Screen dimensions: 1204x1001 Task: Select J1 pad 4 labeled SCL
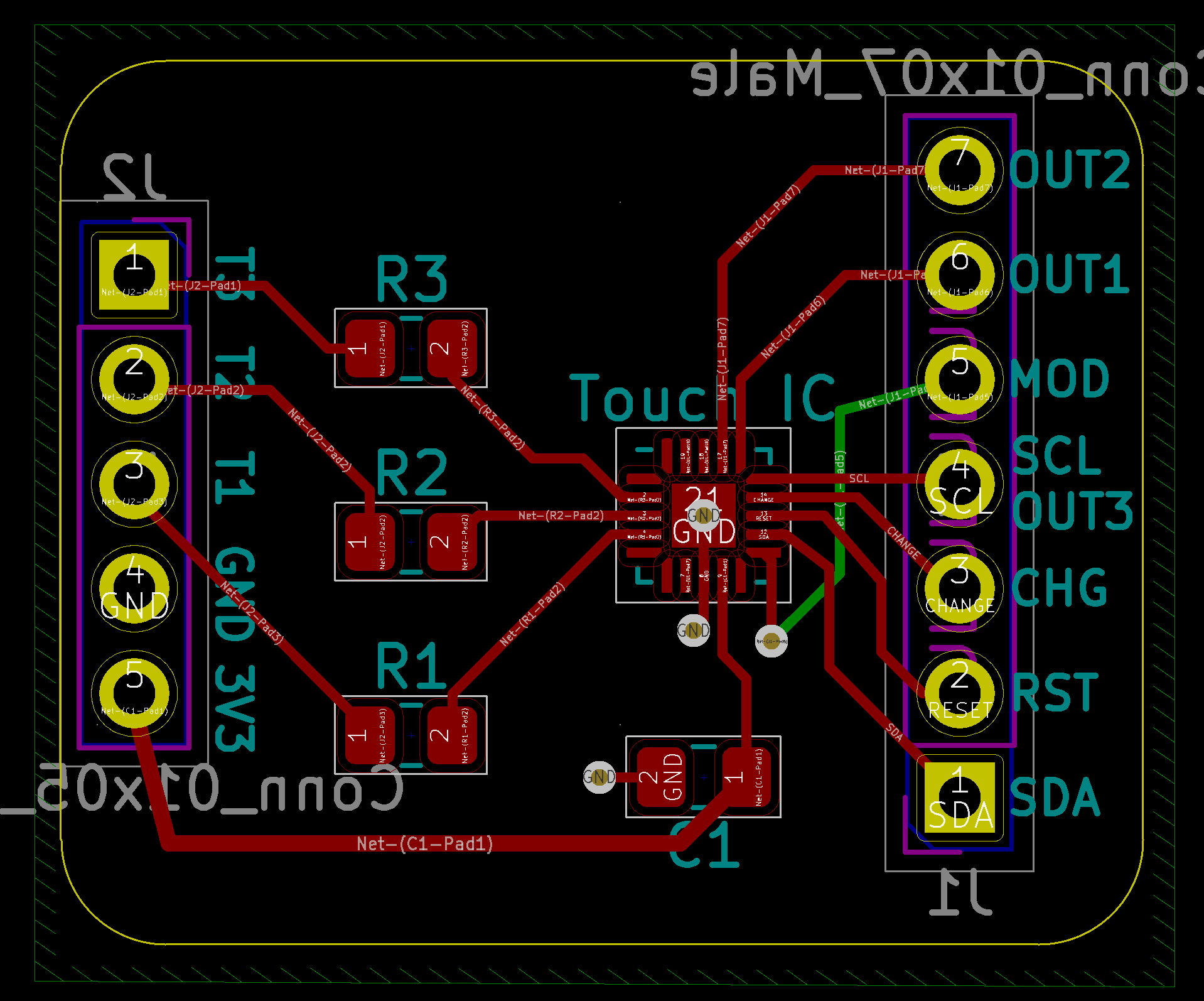pos(959,483)
